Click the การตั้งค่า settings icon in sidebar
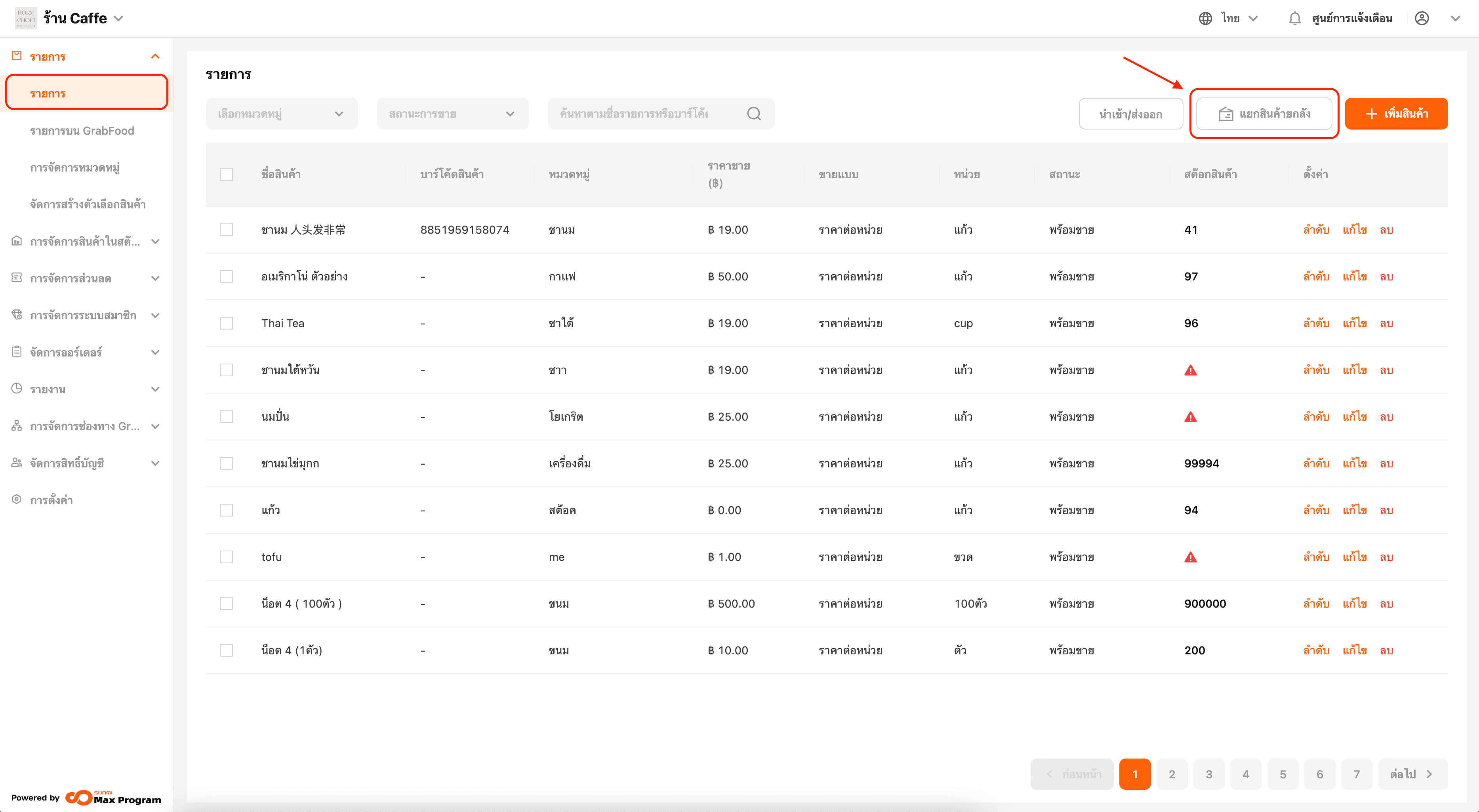Screen dimensions: 1479x812 [x=17, y=499]
